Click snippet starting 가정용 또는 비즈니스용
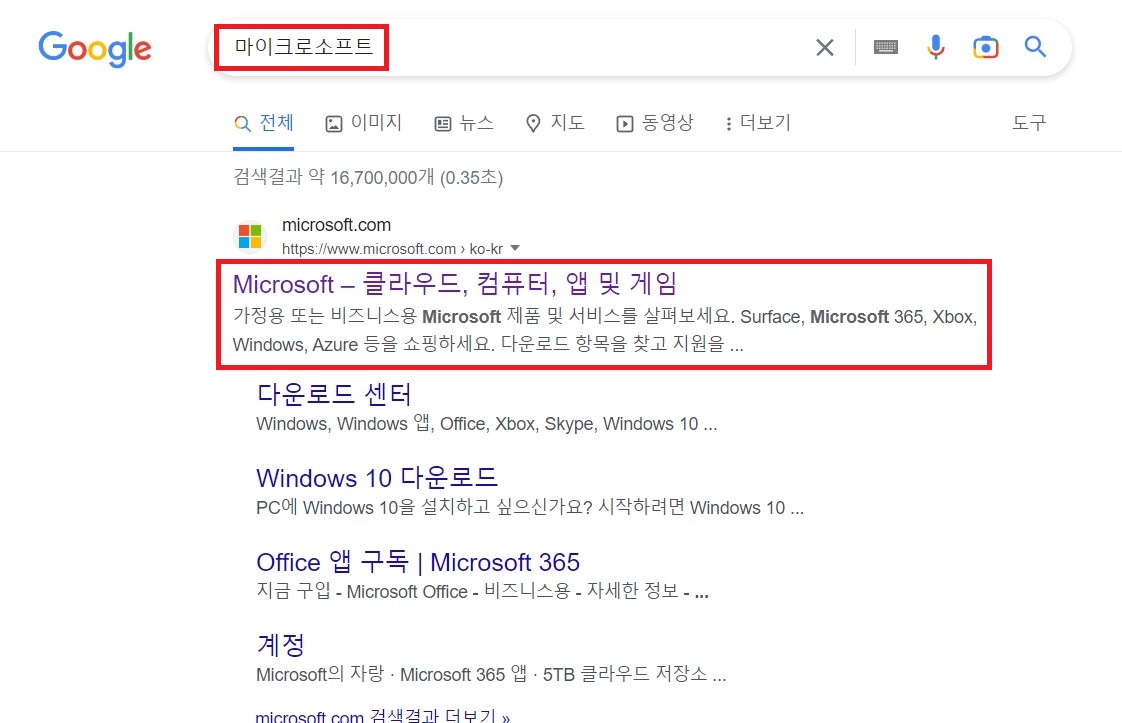1122x723 pixels. tap(605, 331)
